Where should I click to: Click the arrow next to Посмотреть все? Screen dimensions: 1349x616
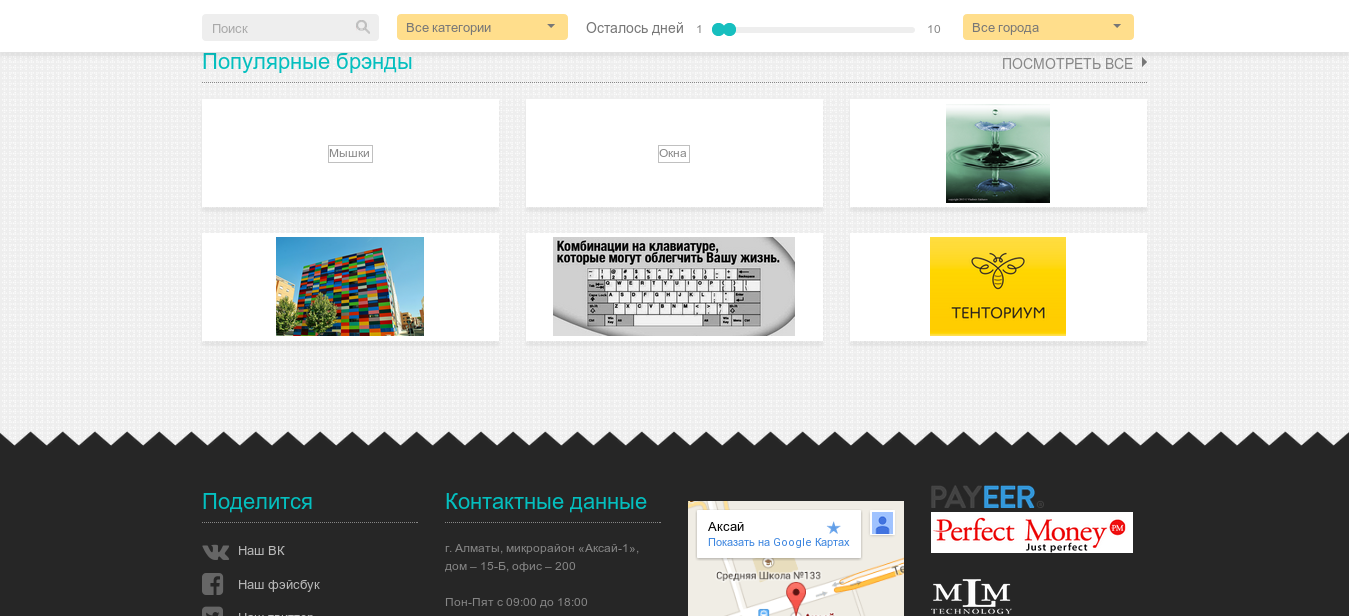click(1144, 62)
